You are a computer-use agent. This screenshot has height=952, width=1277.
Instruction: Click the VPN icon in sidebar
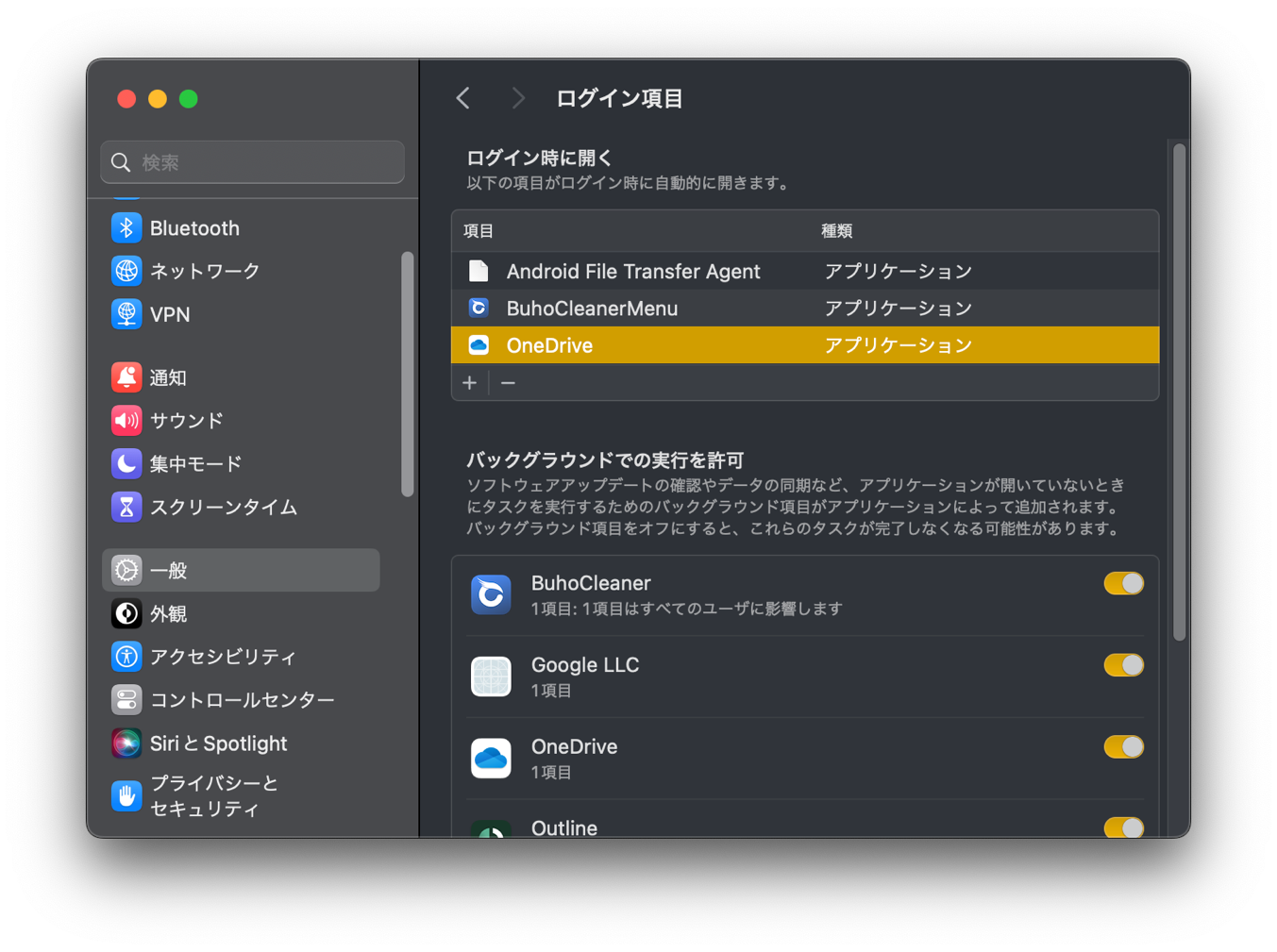coord(126,314)
